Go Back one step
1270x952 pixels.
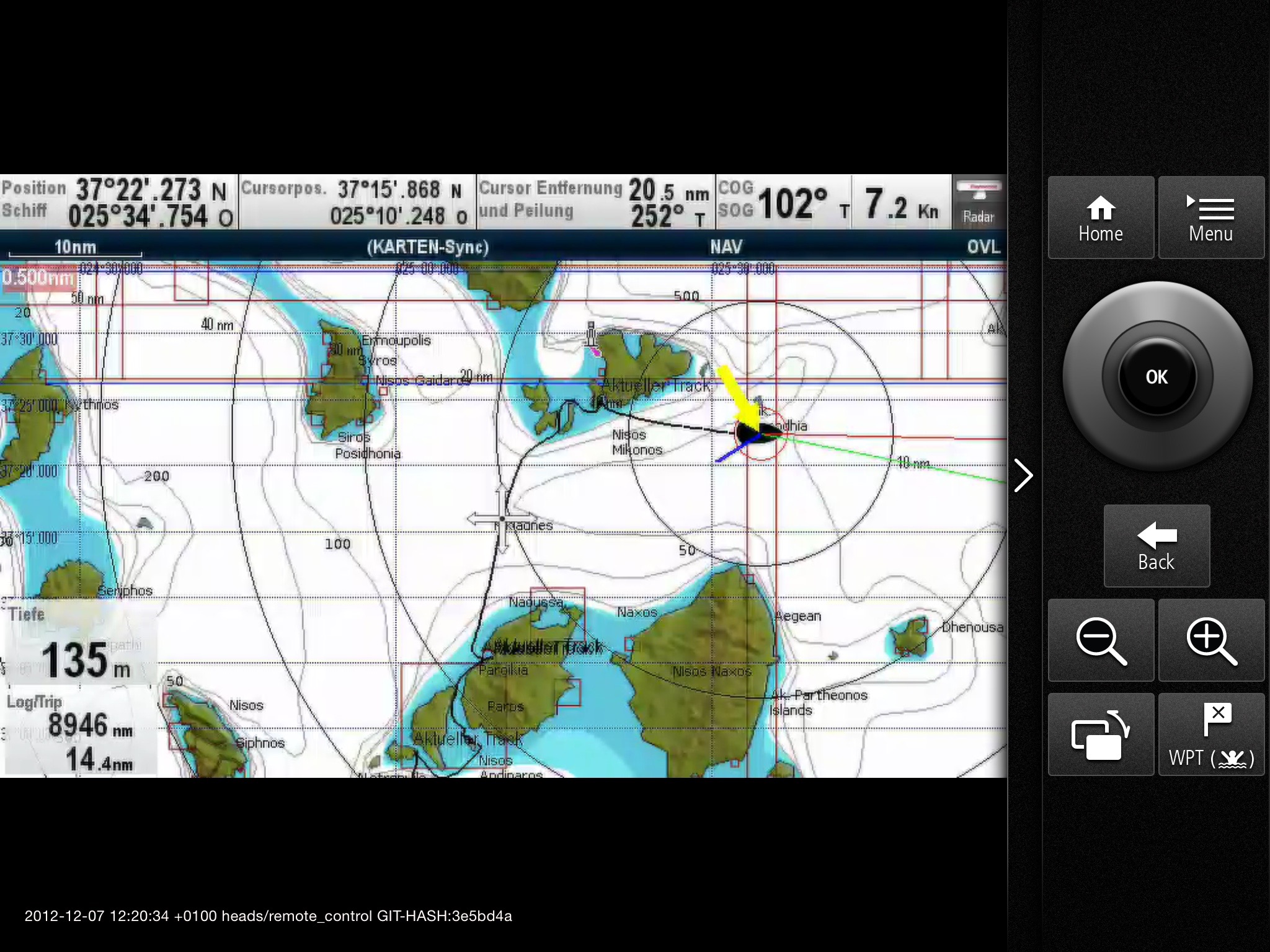(1157, 545)
